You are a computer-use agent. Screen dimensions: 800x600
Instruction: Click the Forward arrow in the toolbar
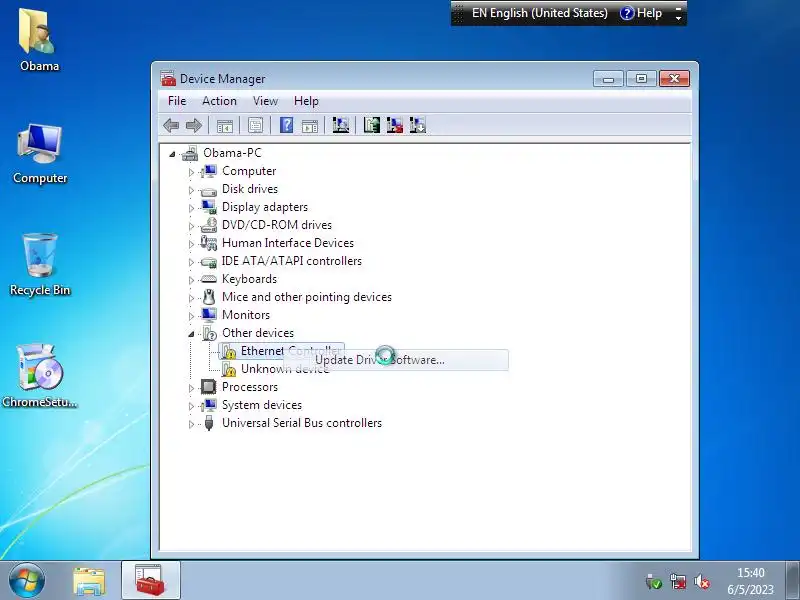point(194,125)
